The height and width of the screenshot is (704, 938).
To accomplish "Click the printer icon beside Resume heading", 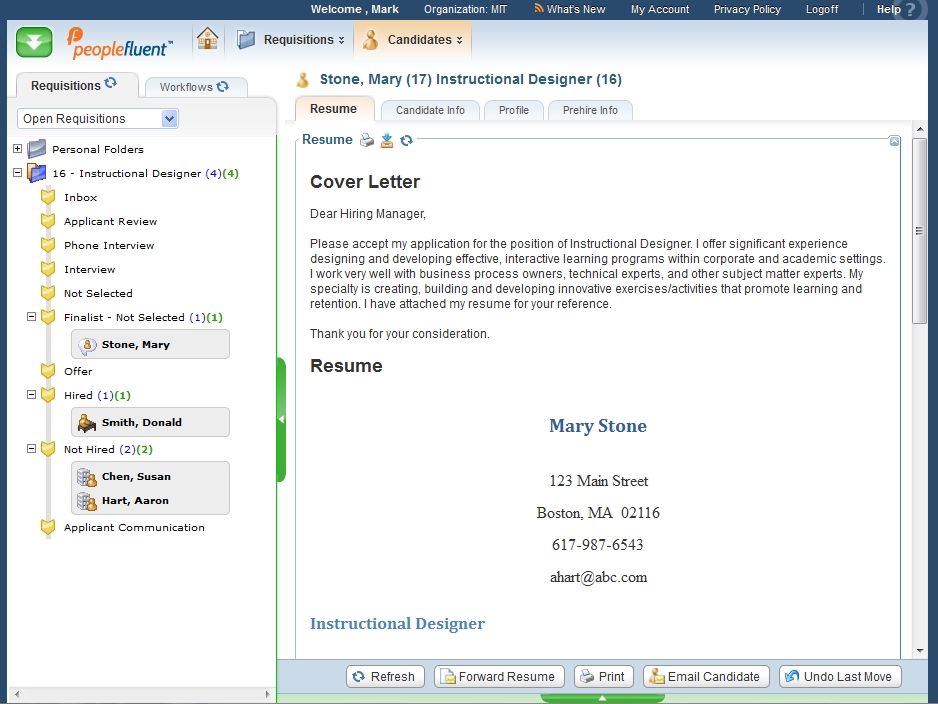I will click(367, 140).
